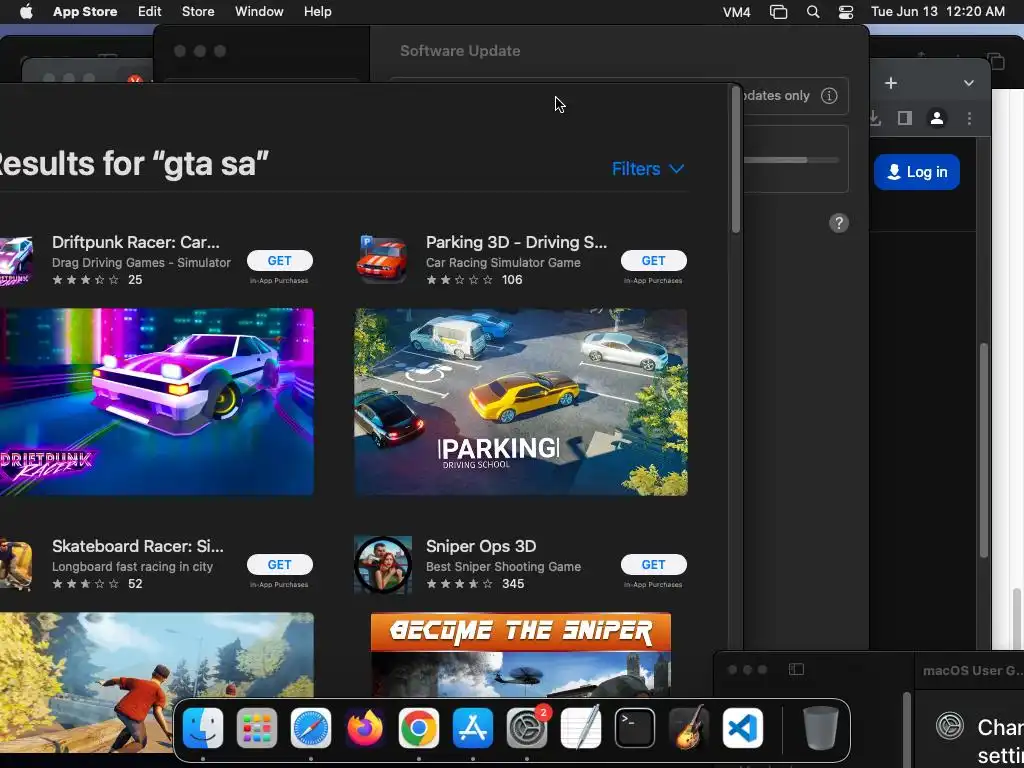Screen dimensions: 1024x768
Task: Click the Apple menu logo
Action: pos(26,12)
